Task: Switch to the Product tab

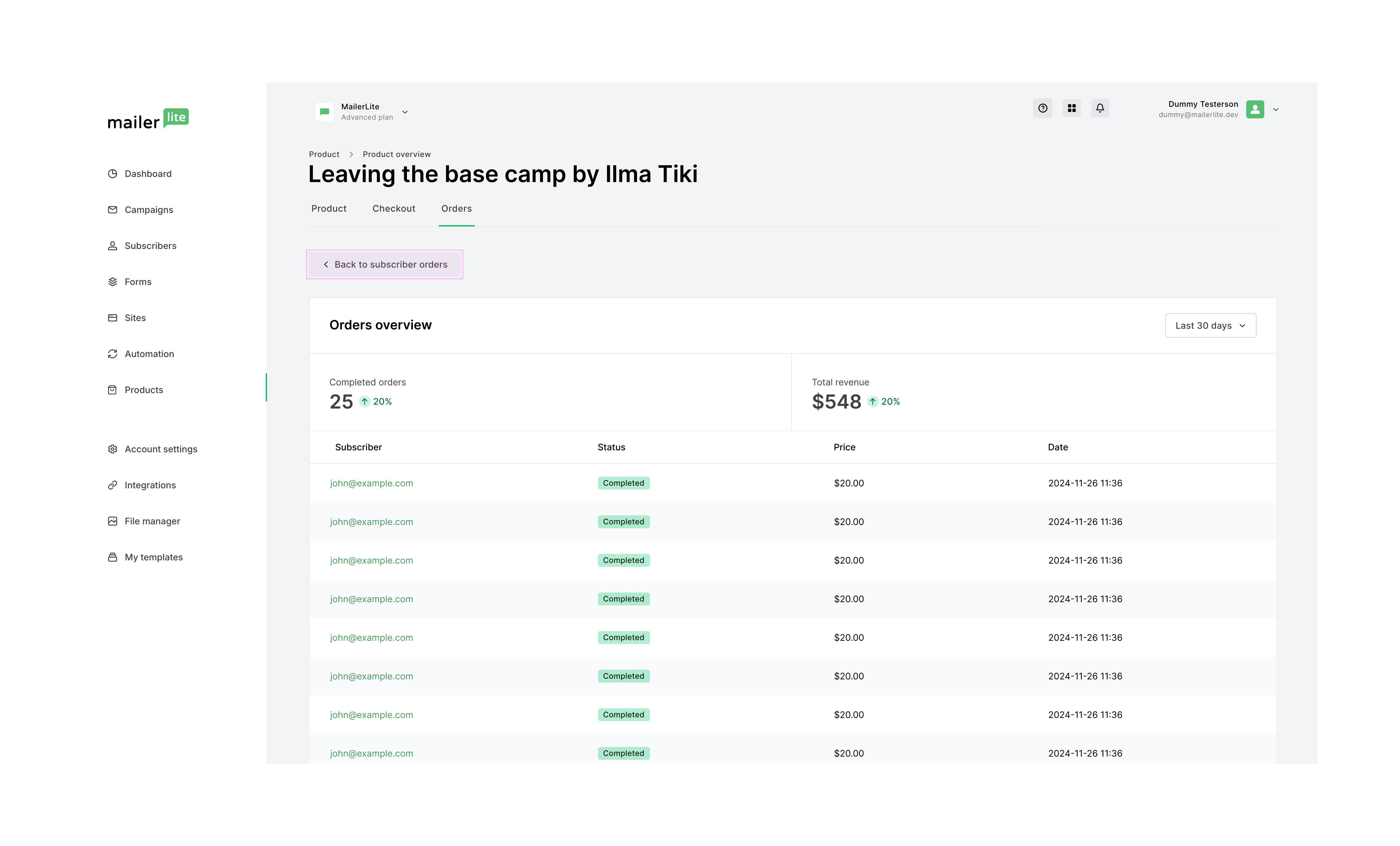Action: 329,208
